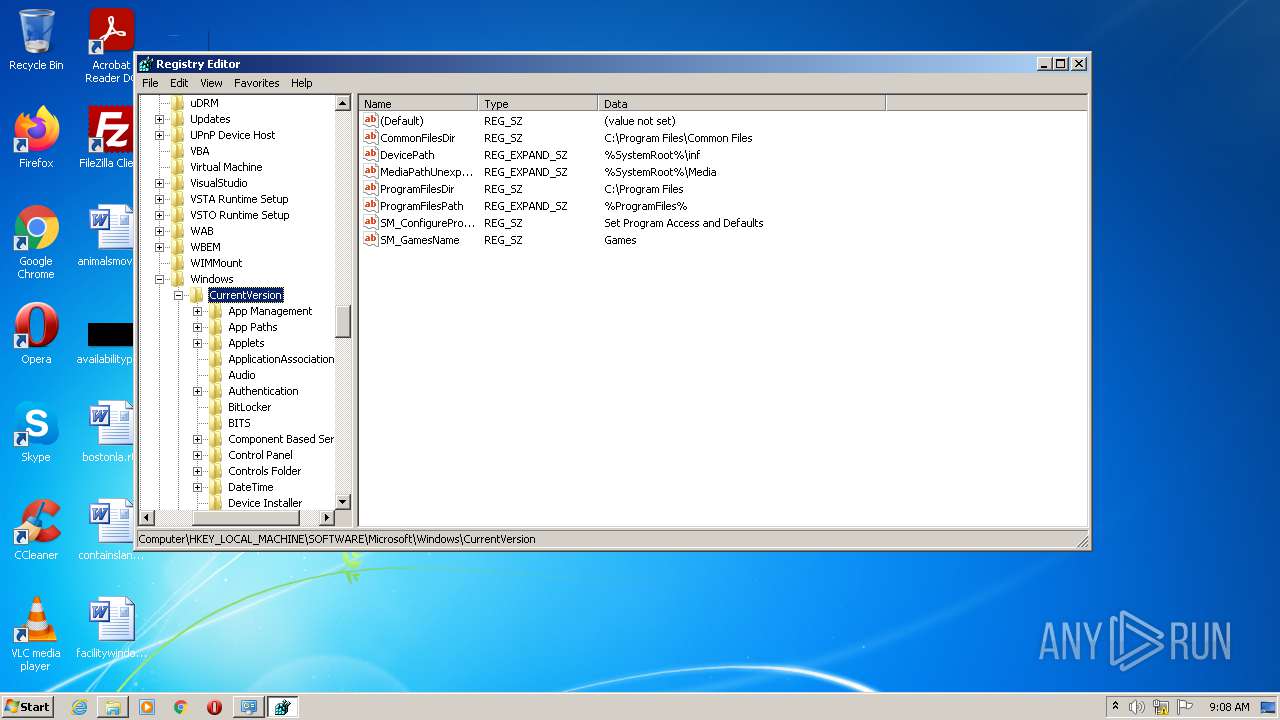Select the SM_GamesName value icon

point(370,240)
